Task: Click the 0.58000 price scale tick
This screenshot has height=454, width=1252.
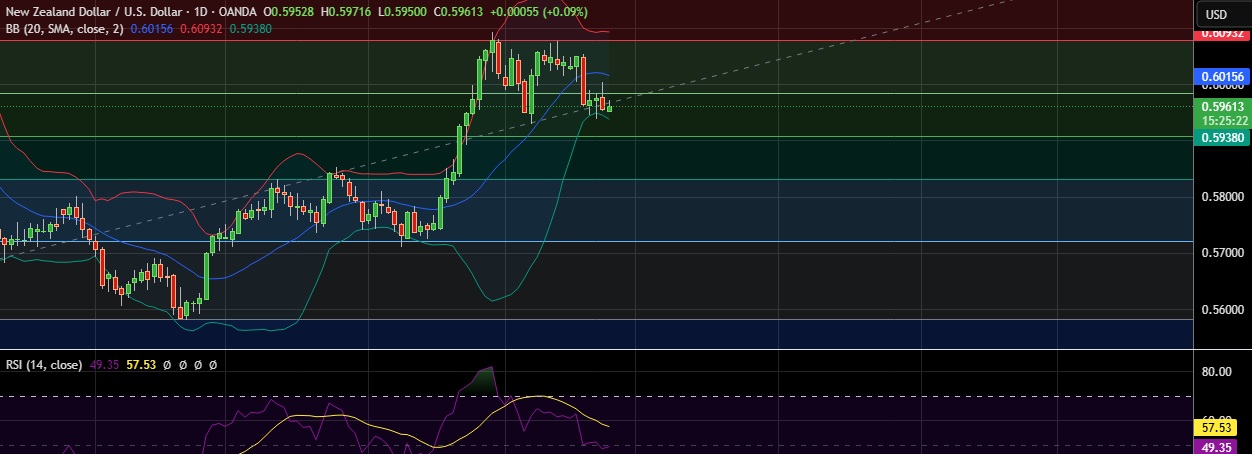Action: (1223, 196)
